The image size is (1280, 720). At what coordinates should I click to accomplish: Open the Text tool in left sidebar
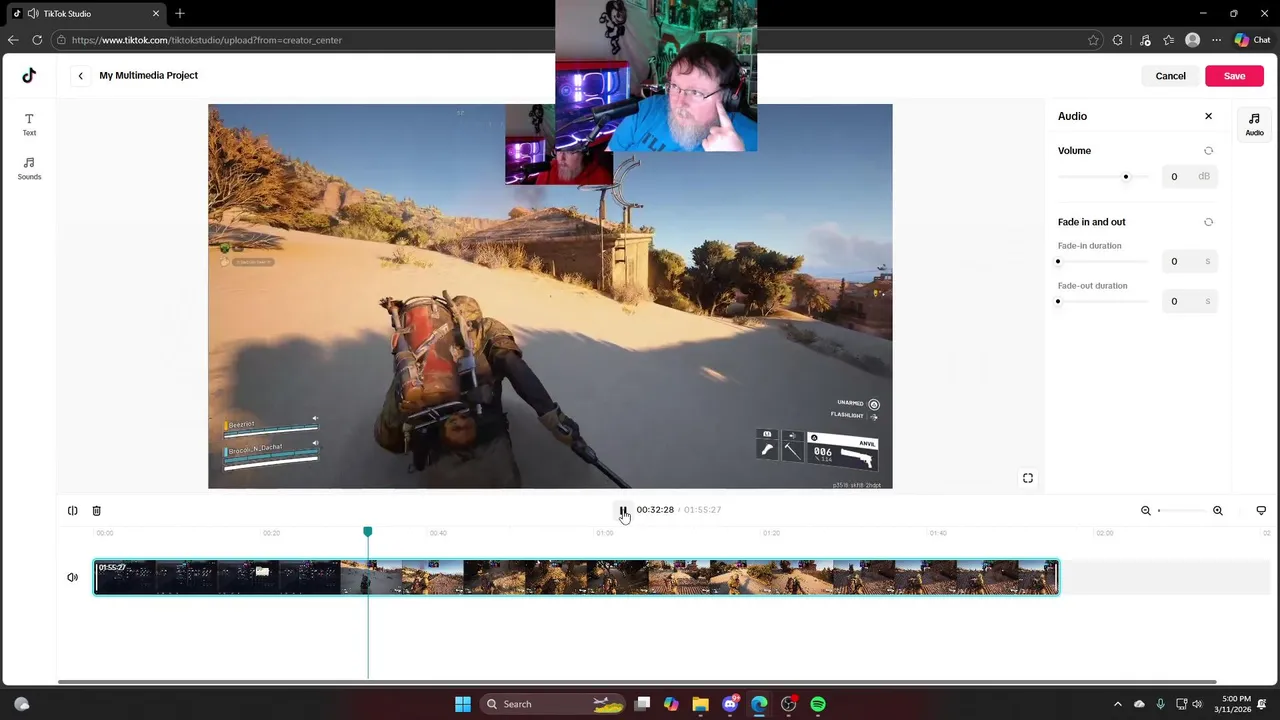click(29, 124)
